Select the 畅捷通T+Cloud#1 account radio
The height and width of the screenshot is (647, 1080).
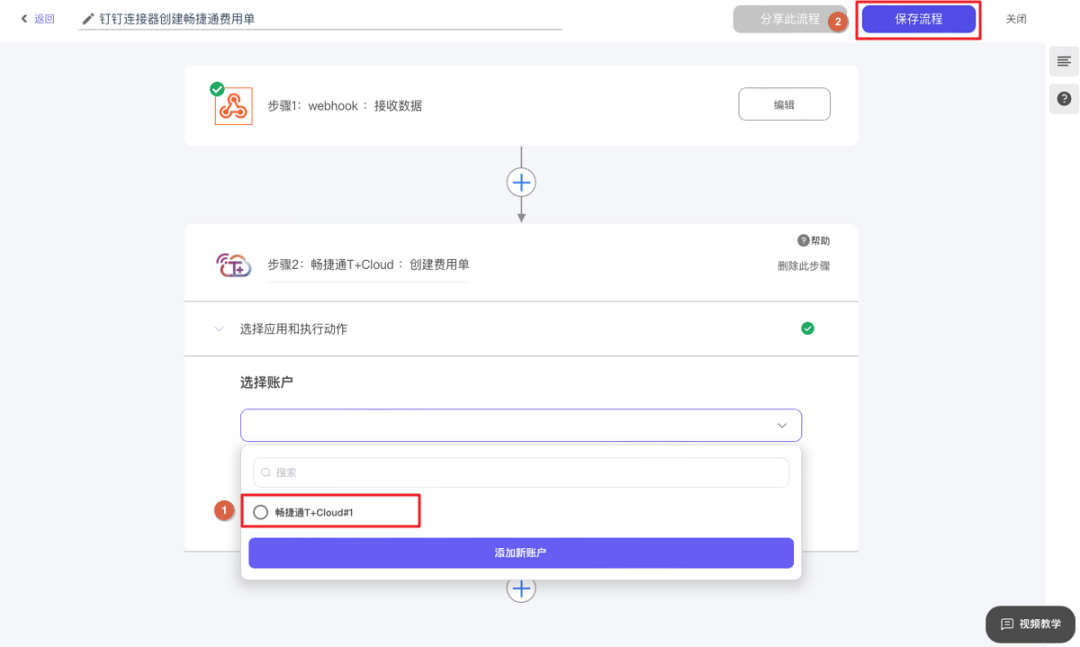tap(260, 512)
